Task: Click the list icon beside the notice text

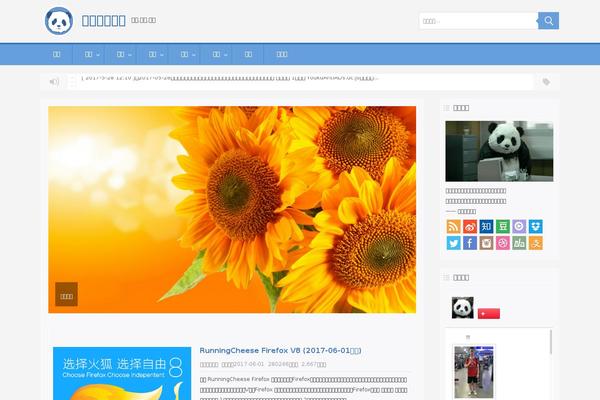Action: click(73, 82)
